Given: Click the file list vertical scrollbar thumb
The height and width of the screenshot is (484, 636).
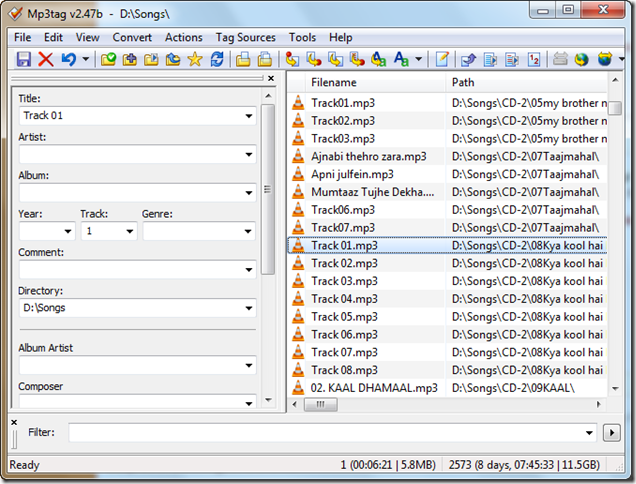Looking at the screenshot, I should 615,108.
